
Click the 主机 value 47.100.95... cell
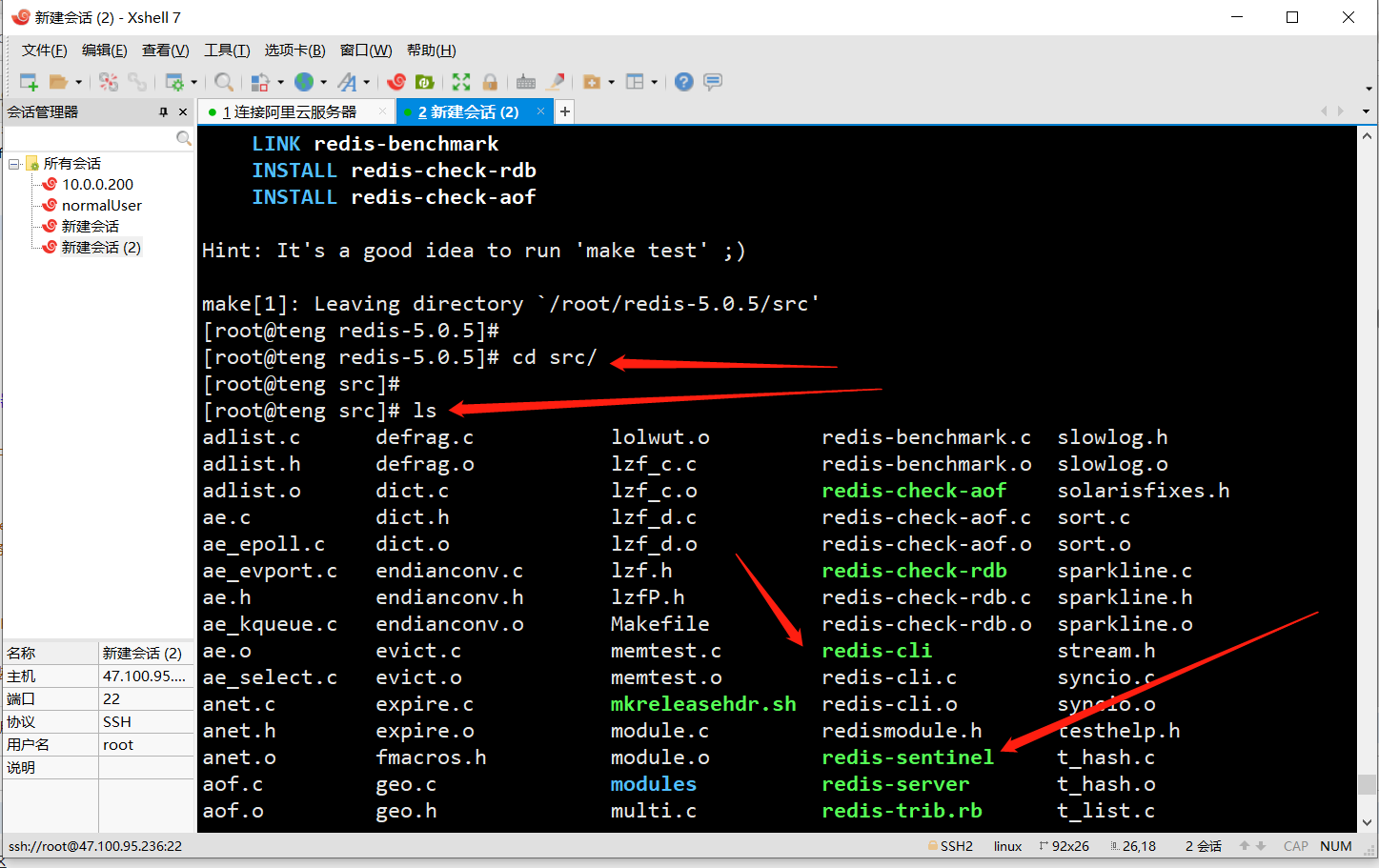146,676
